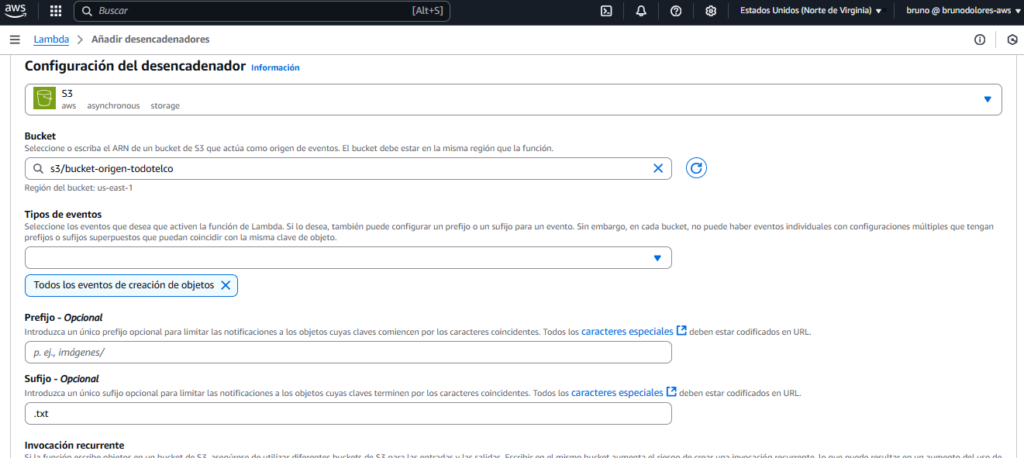This screenshot has width=1024, height=458.
Task: Click the Invocación recurrente heading
Action: (74, 445)
